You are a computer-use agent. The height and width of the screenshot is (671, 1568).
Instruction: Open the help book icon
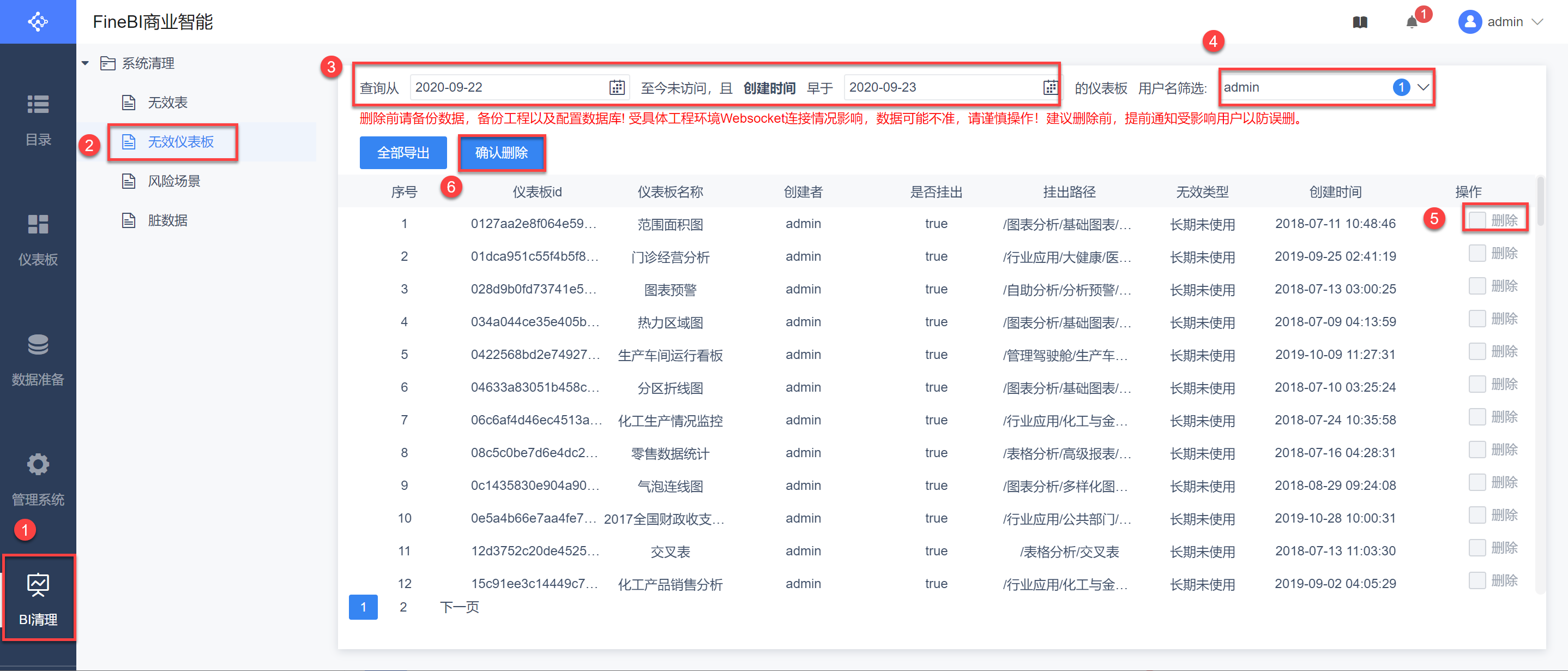click(1360, 22)
